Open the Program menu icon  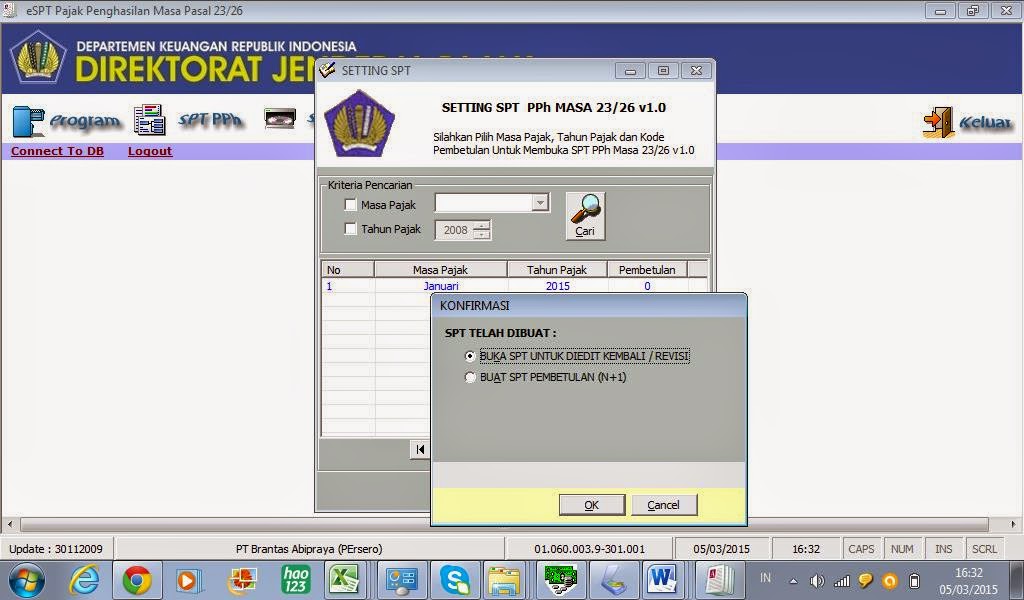pos(29,120)
